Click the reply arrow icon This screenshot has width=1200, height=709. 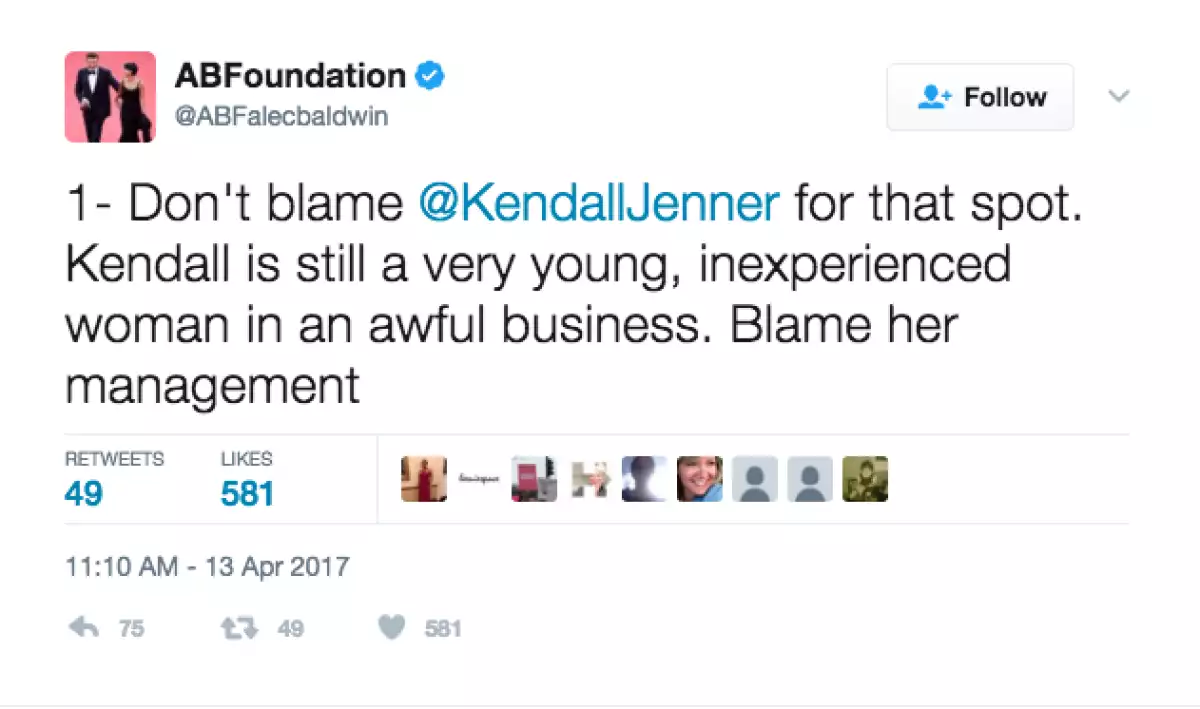(x=82, y=628)
